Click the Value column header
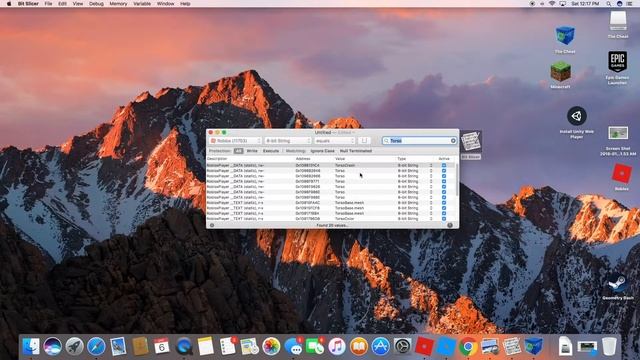 click(x=340, y=158)
